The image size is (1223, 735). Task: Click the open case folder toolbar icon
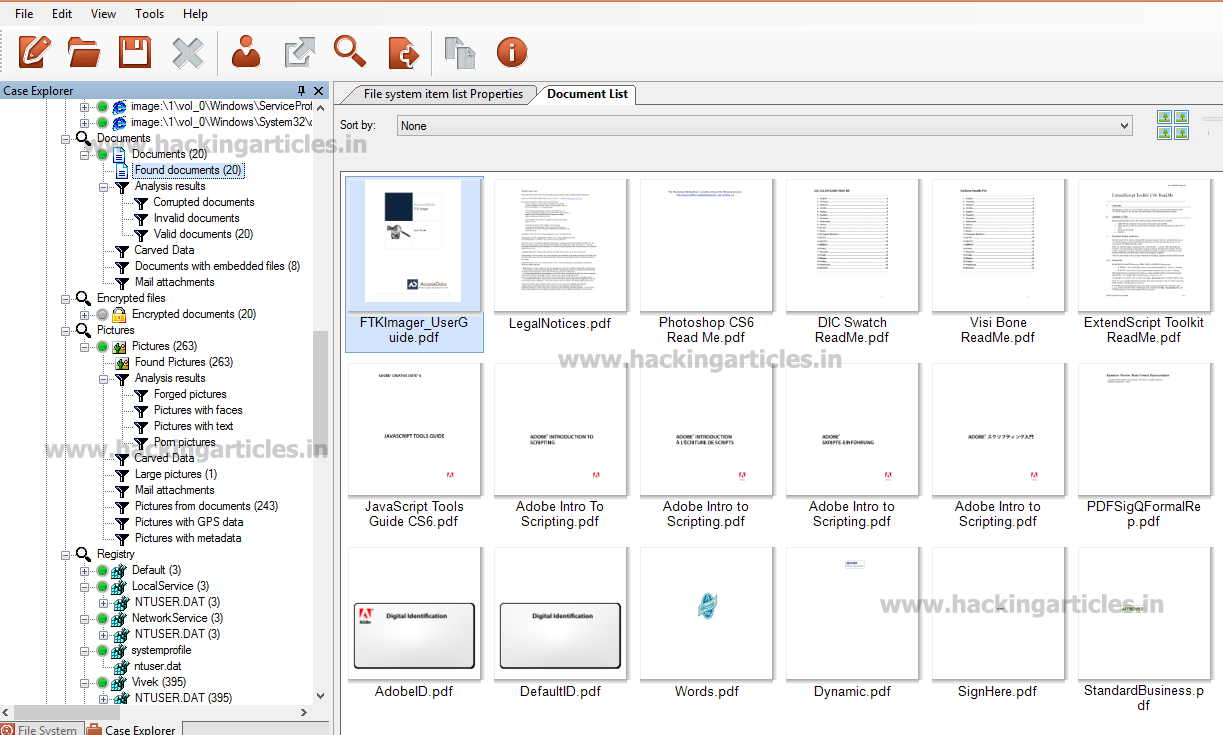[84, 51]
